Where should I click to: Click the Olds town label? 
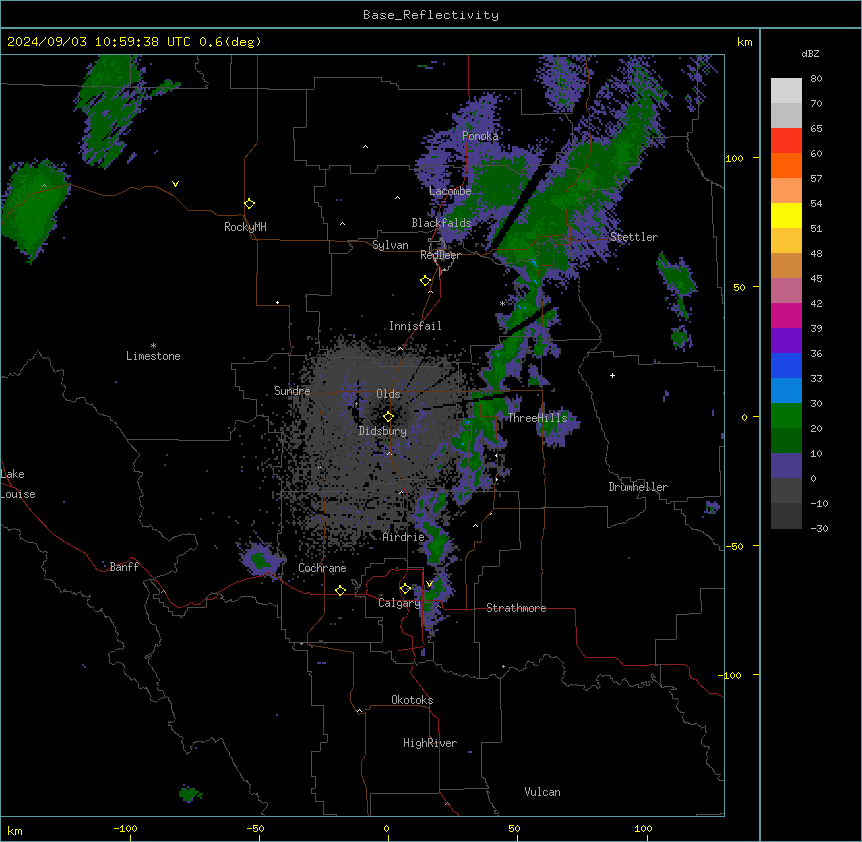tap(388, 394)
